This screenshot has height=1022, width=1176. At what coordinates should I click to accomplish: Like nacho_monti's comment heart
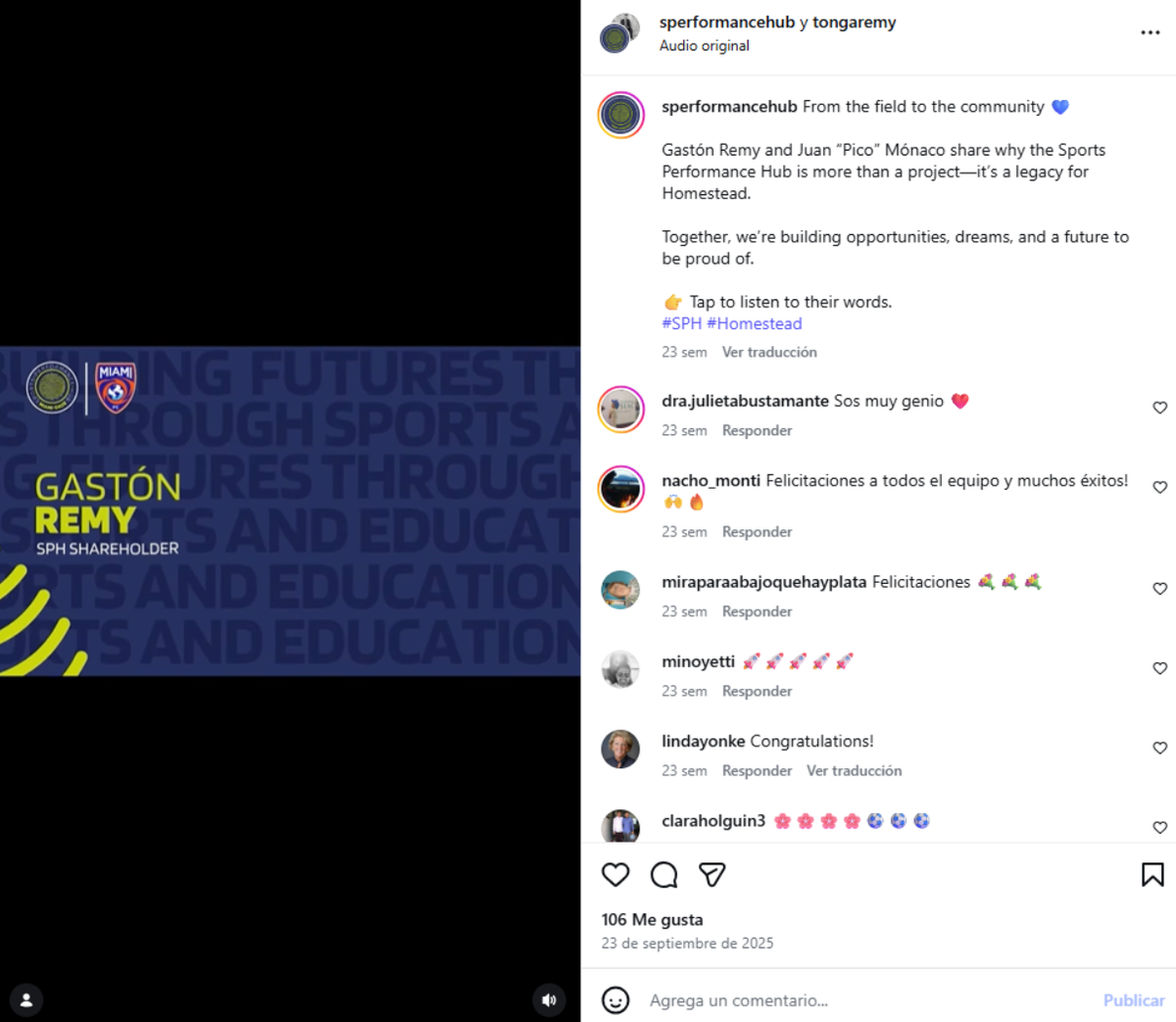click(x=1159, y=487)
